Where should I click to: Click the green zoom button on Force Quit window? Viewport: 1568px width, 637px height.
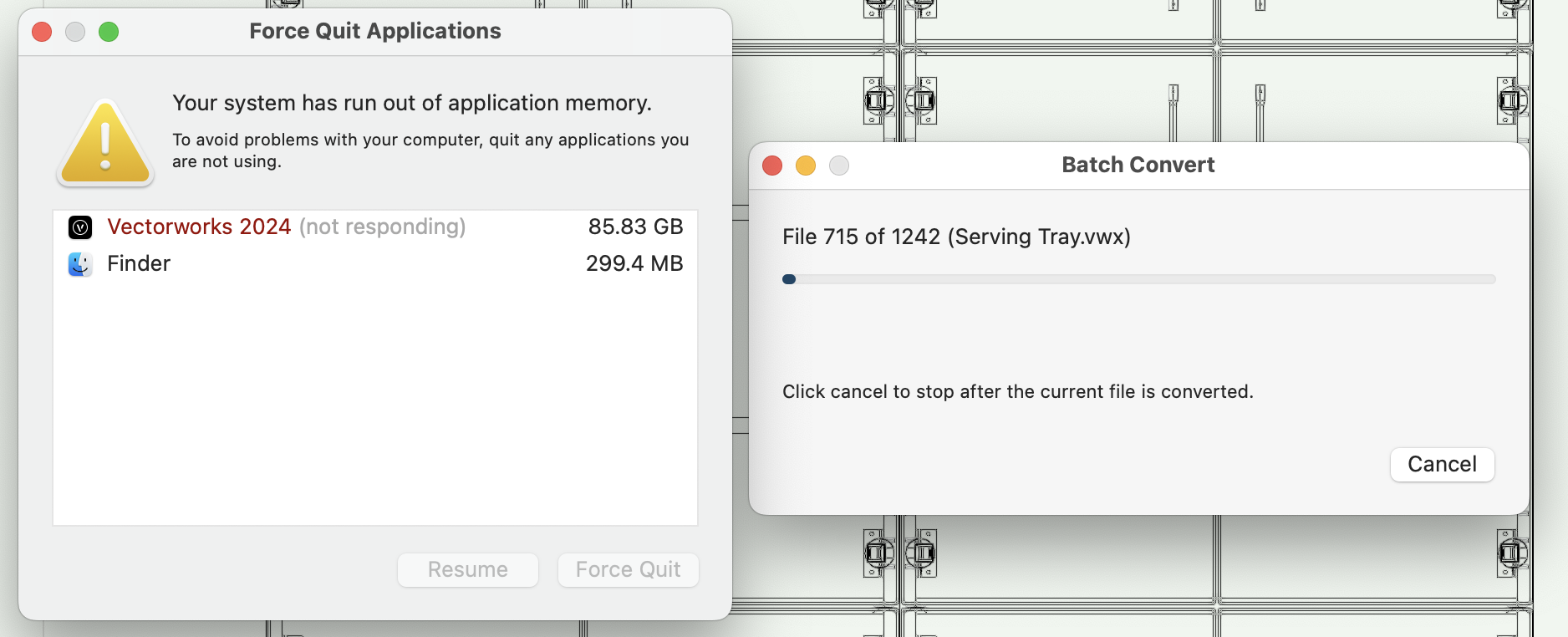(109, 32)
